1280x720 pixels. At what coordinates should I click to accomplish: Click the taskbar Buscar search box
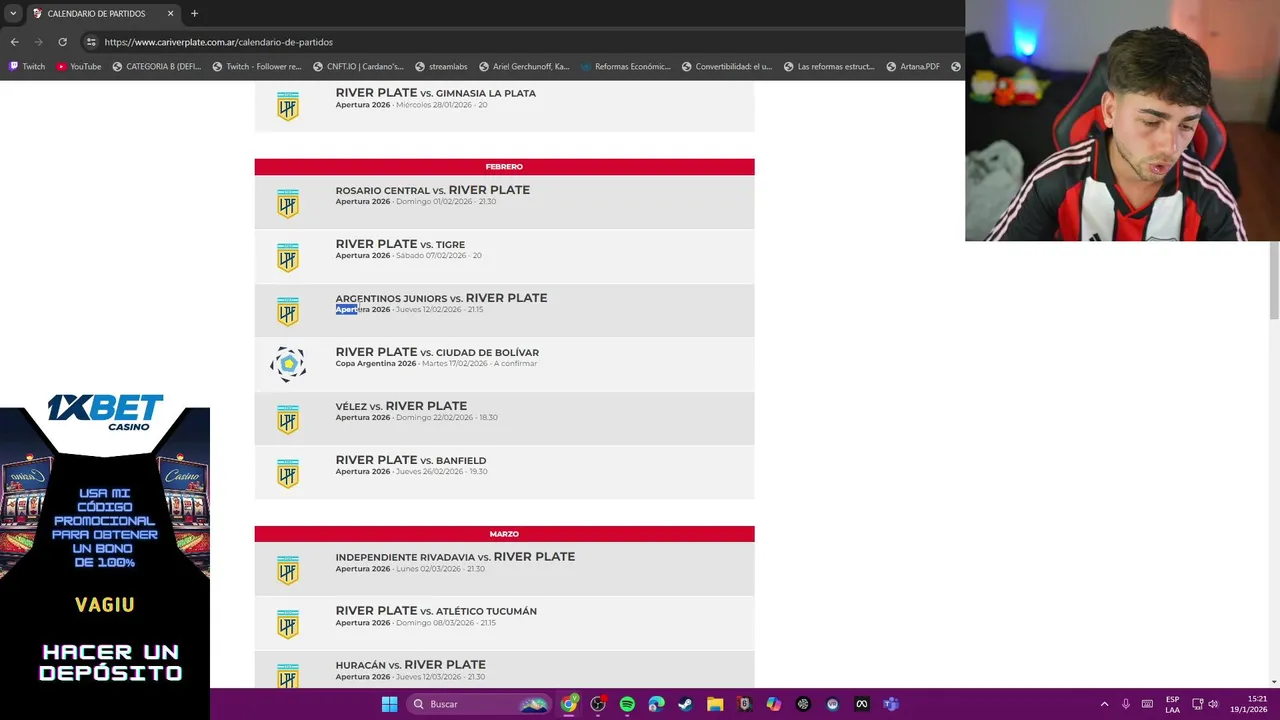tap(480, 704)
